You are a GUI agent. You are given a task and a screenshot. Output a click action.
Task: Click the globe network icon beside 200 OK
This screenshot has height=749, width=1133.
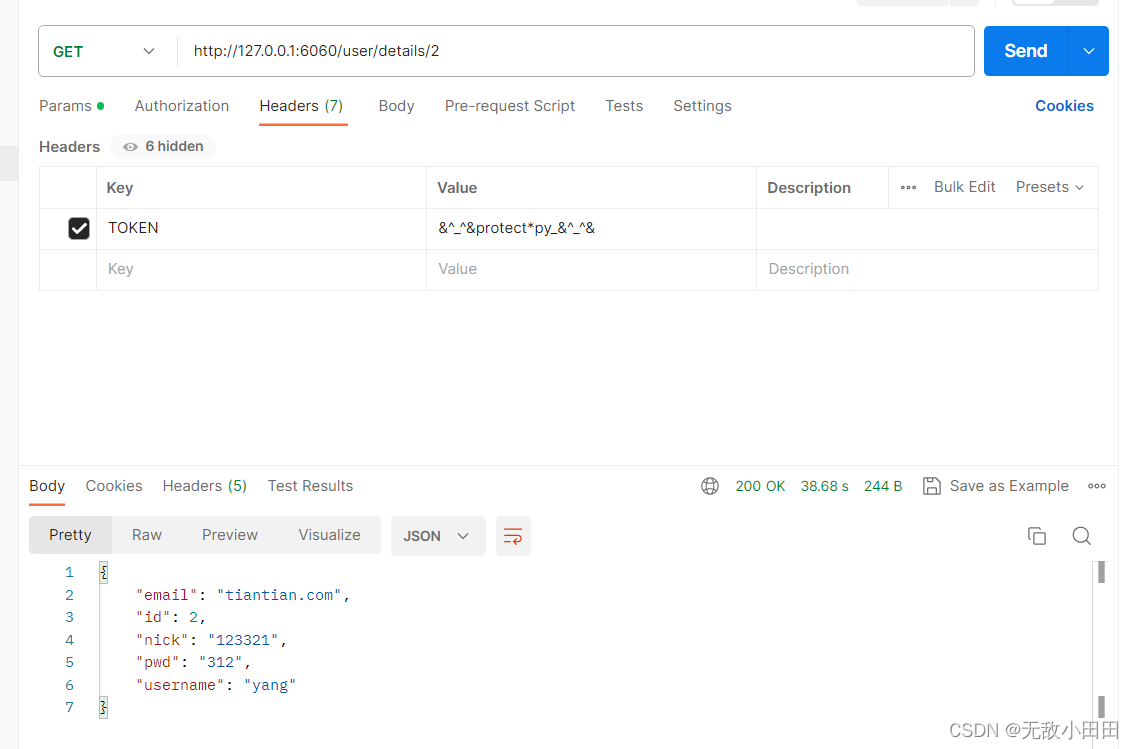(710, 486)
